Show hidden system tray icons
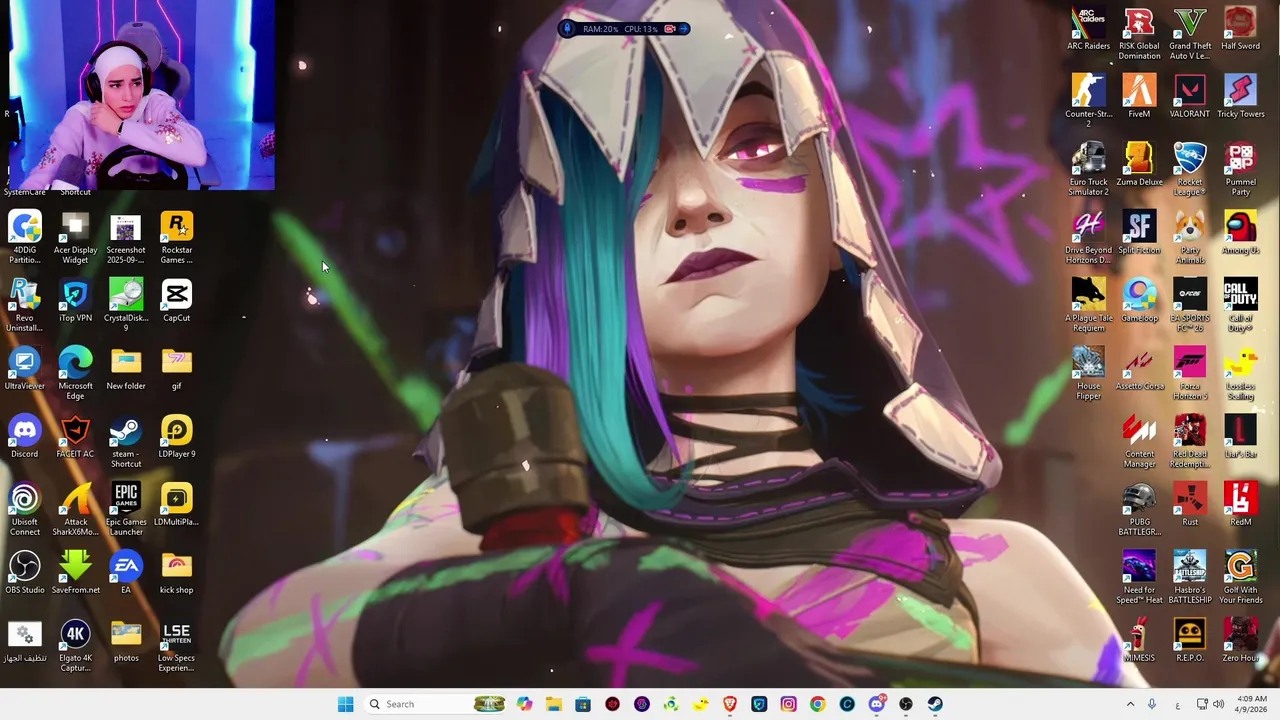Viewport: 1280px width, 720px height. (x=1131, y=704)
